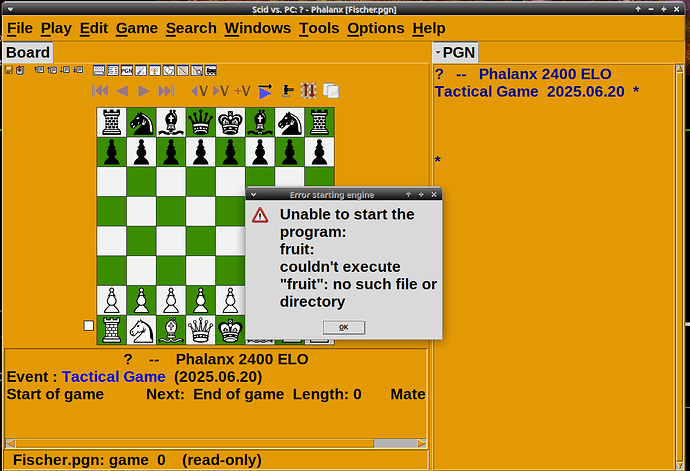Viewport: 690px width, 471px height.
Task: Load the previous game icon
Action: (52, 70)
